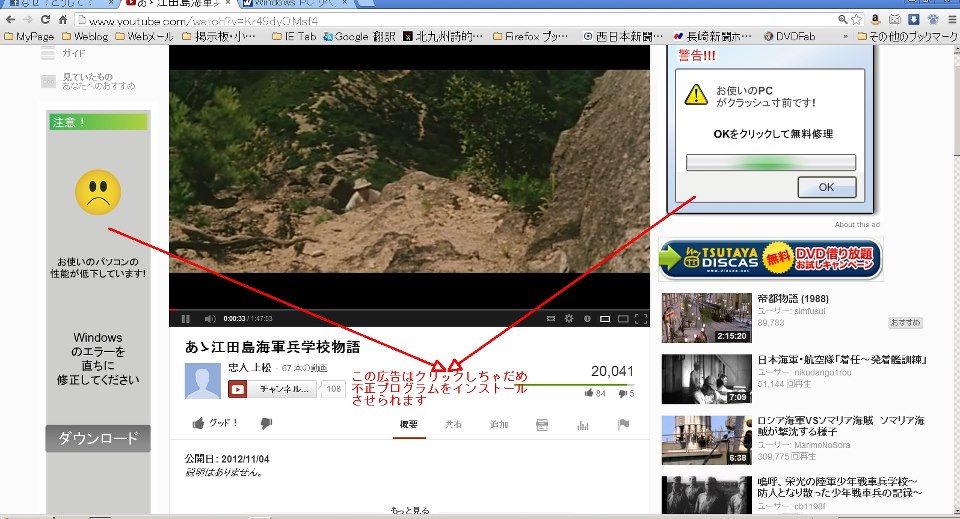Mute the video with the speaker icon
This screenshot has width=960, height=519.
click(x=210, y=319)
